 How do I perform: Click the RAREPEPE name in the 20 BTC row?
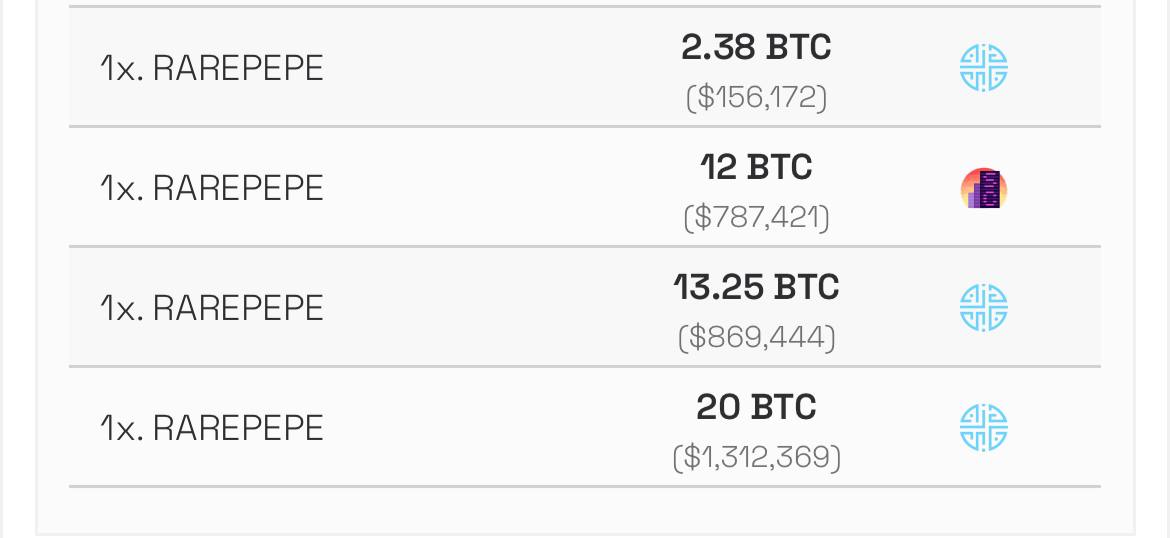[238, 428]
